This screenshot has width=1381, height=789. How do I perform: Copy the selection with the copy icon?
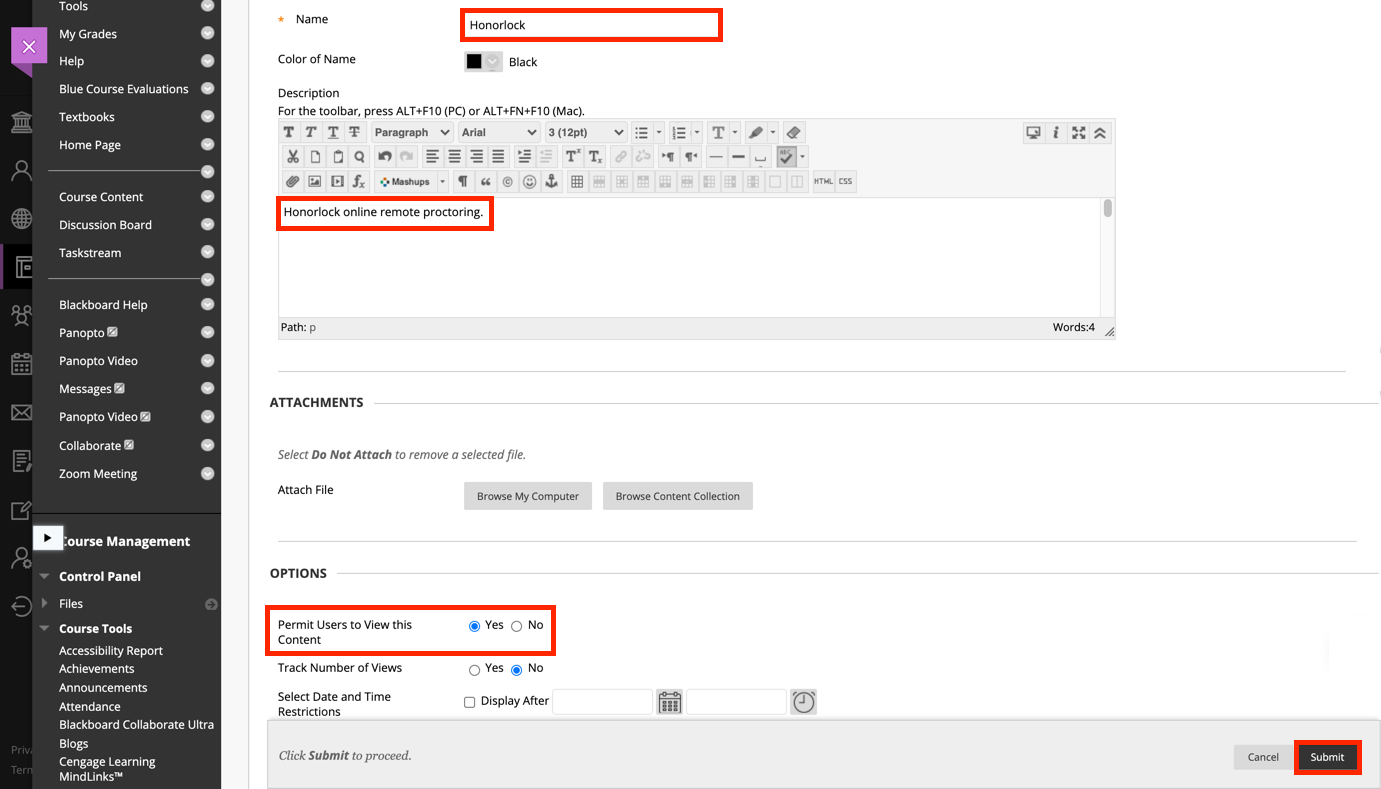point(315,156)
